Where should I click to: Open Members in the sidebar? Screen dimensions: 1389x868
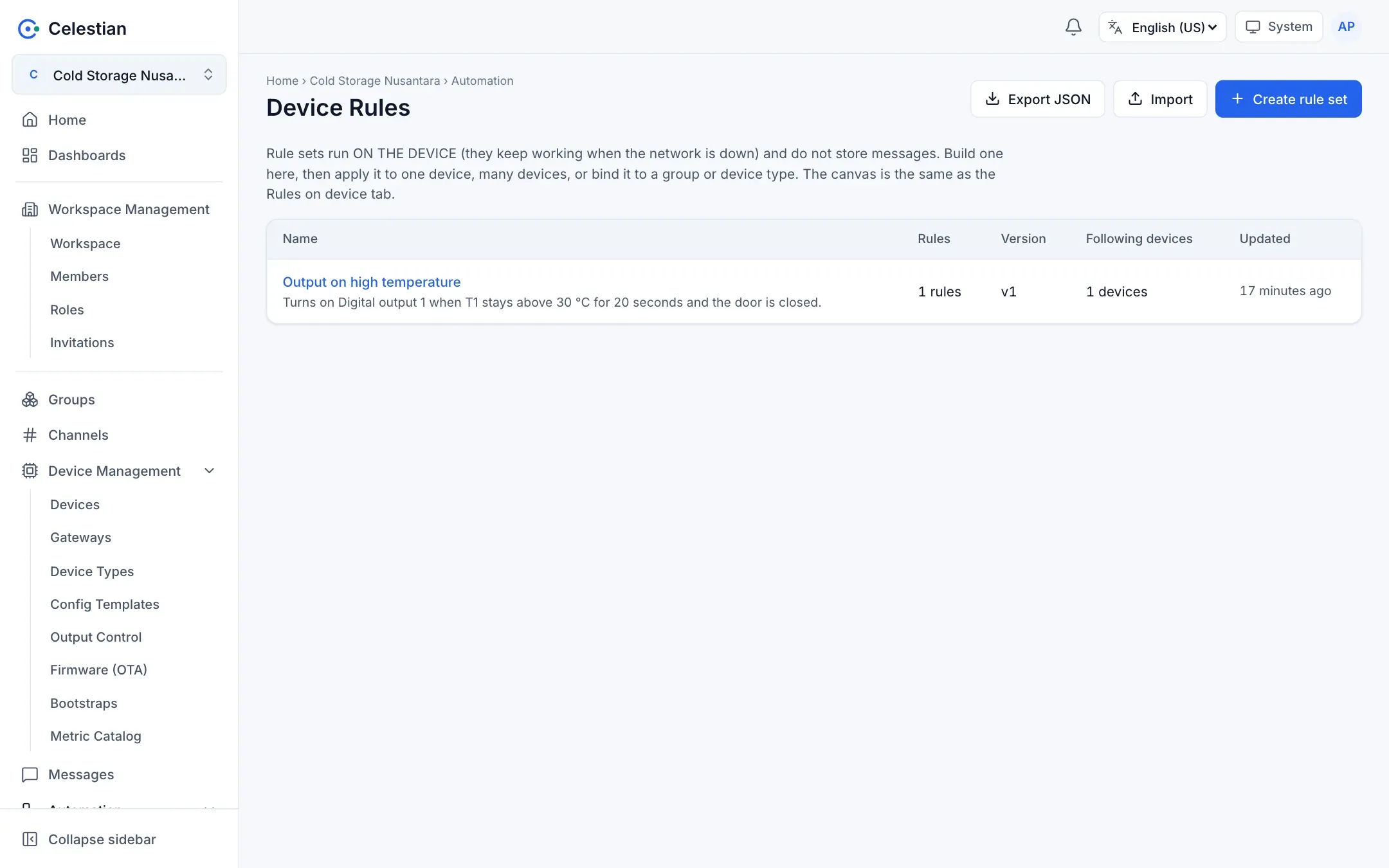click(x=80, y=276)
